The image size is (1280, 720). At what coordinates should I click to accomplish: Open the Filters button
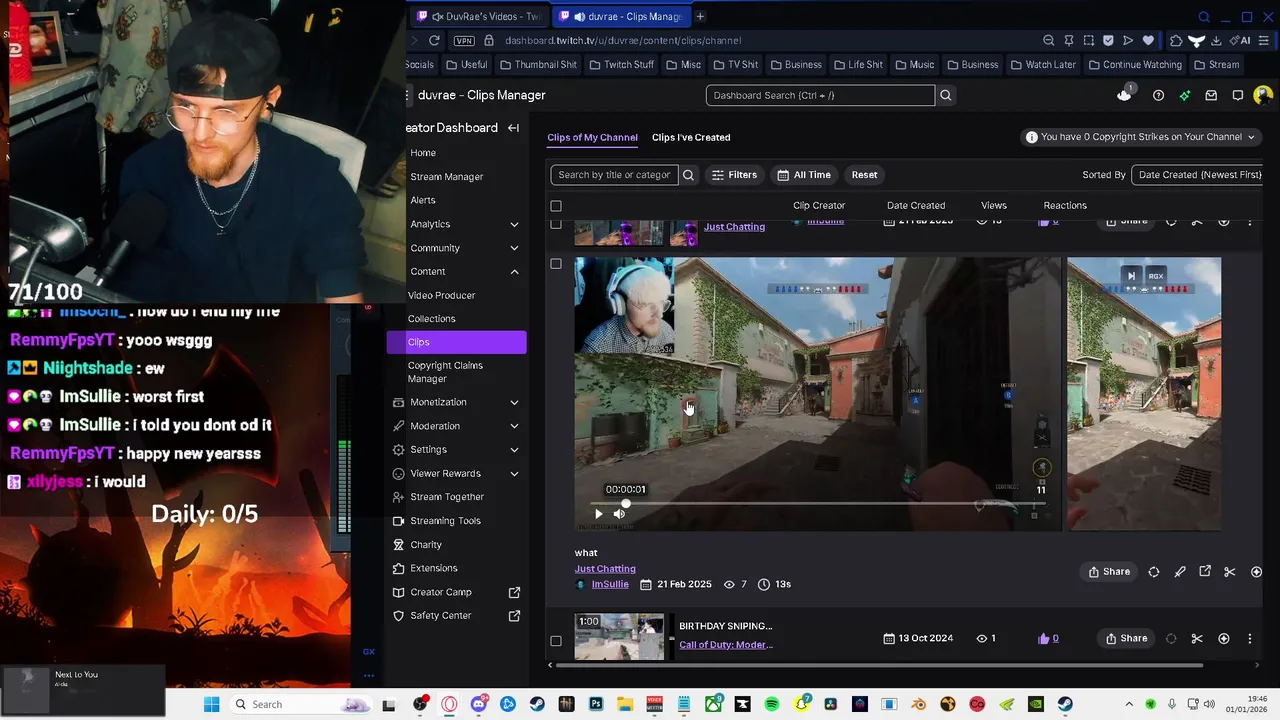pyautogui.click(x=734, y=175)
